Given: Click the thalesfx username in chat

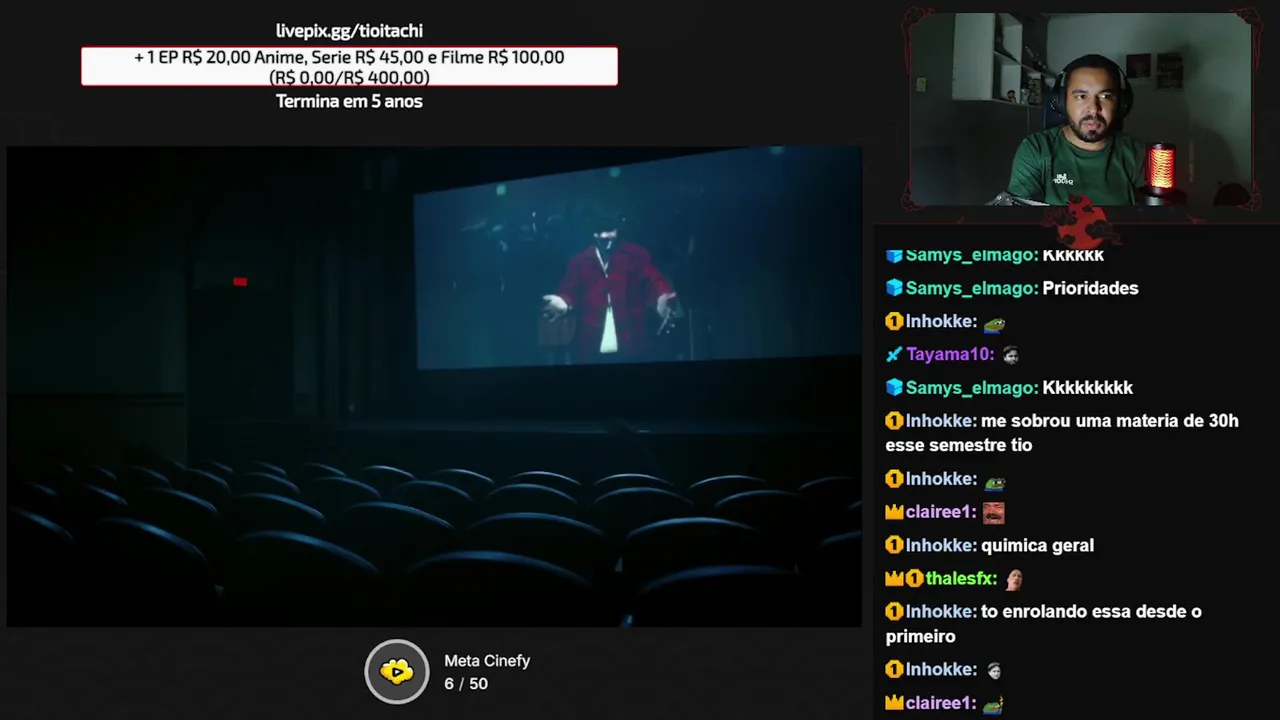Looking at the screenshot, I should click(961, 578).
